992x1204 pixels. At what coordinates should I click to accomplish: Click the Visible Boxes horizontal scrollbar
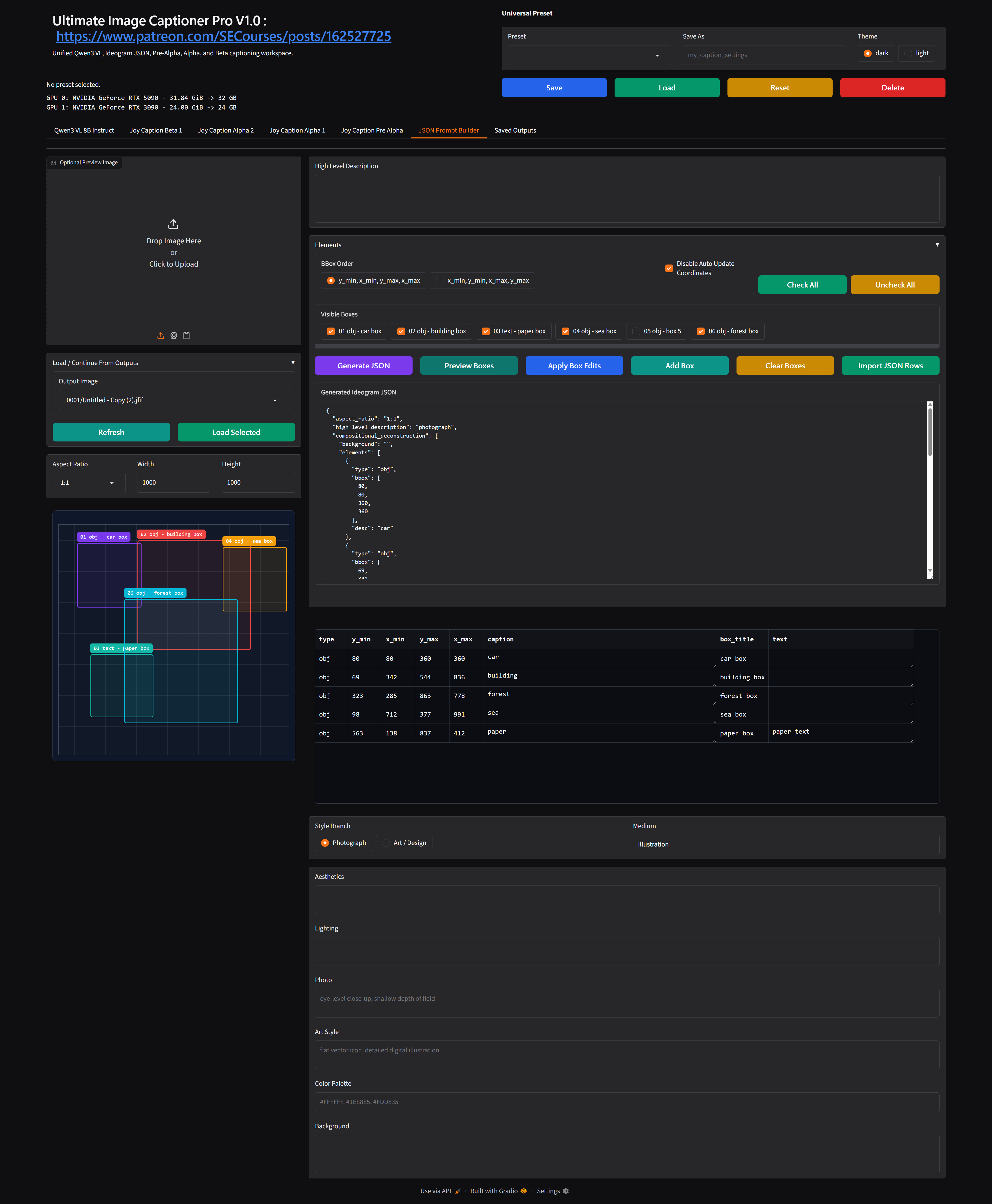click(627, 346)
